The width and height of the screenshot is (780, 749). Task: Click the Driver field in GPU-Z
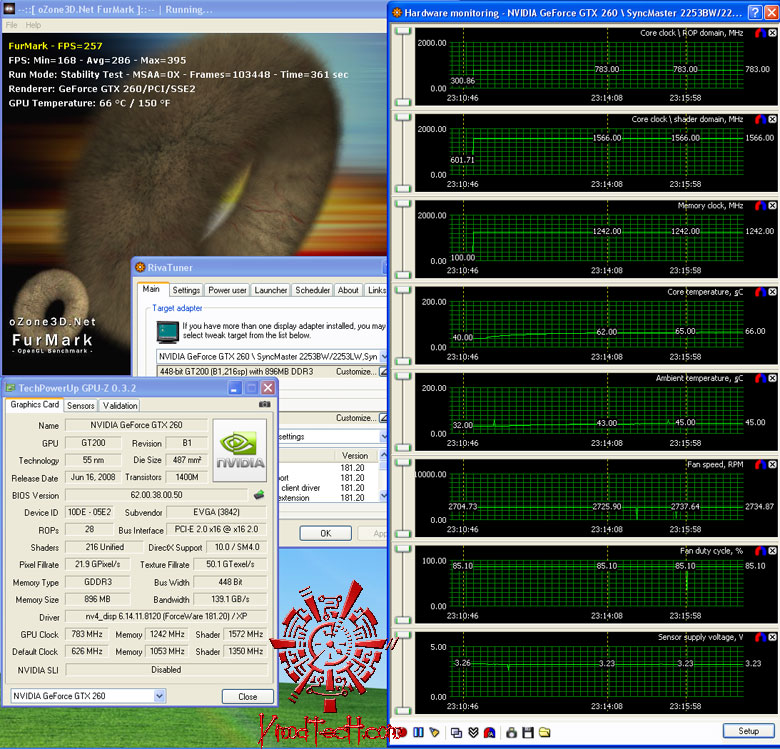pos(166,616)
